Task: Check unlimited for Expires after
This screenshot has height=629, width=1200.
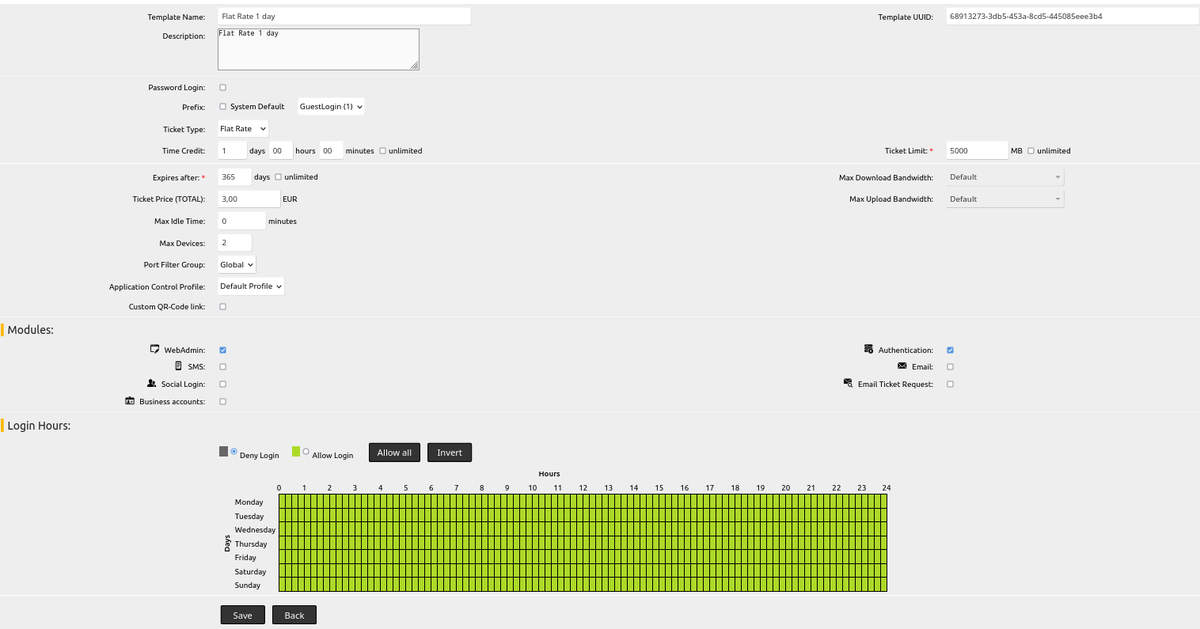Action: 278,177
